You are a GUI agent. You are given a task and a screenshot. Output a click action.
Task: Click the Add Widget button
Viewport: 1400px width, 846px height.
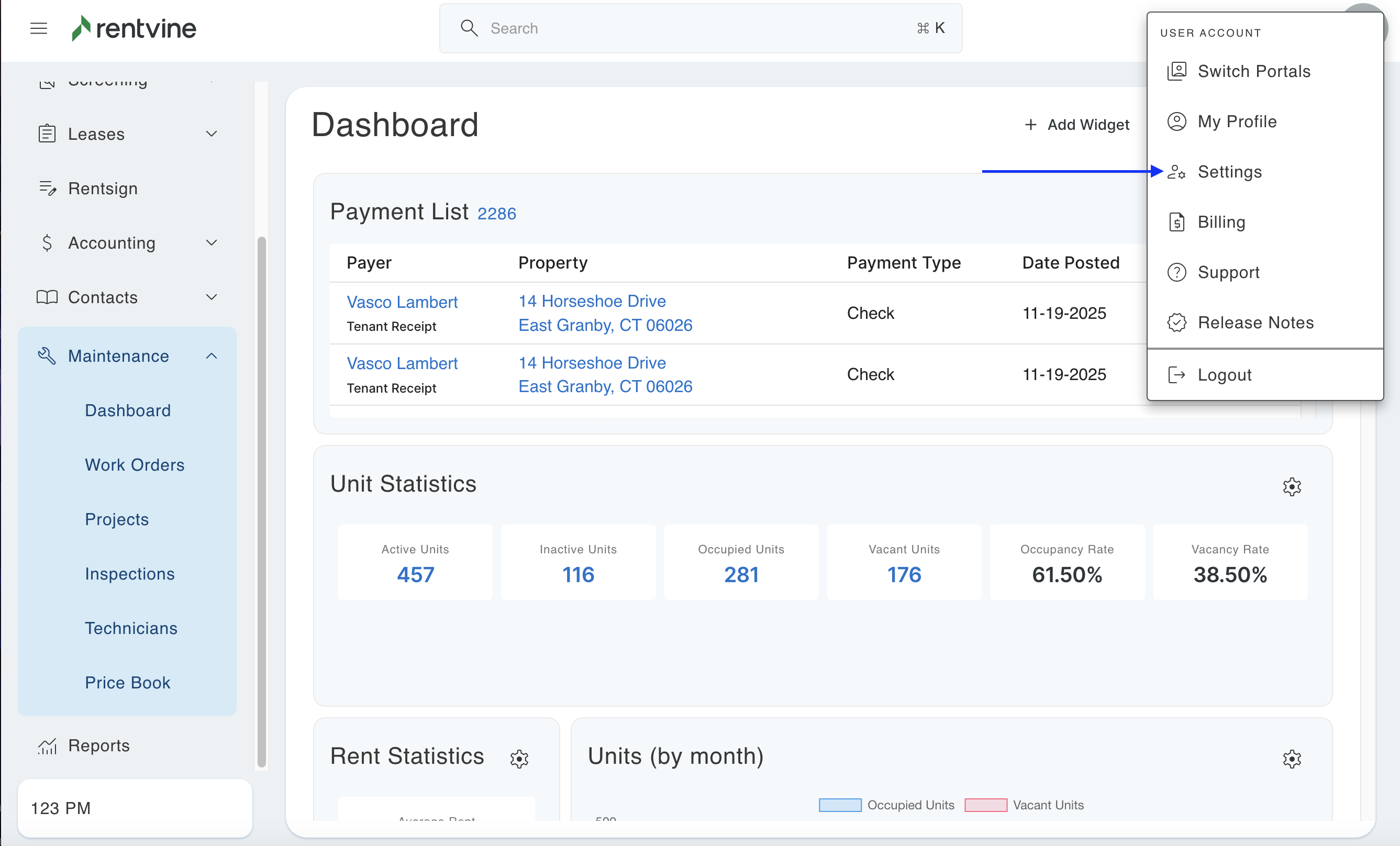(1077, 125)
